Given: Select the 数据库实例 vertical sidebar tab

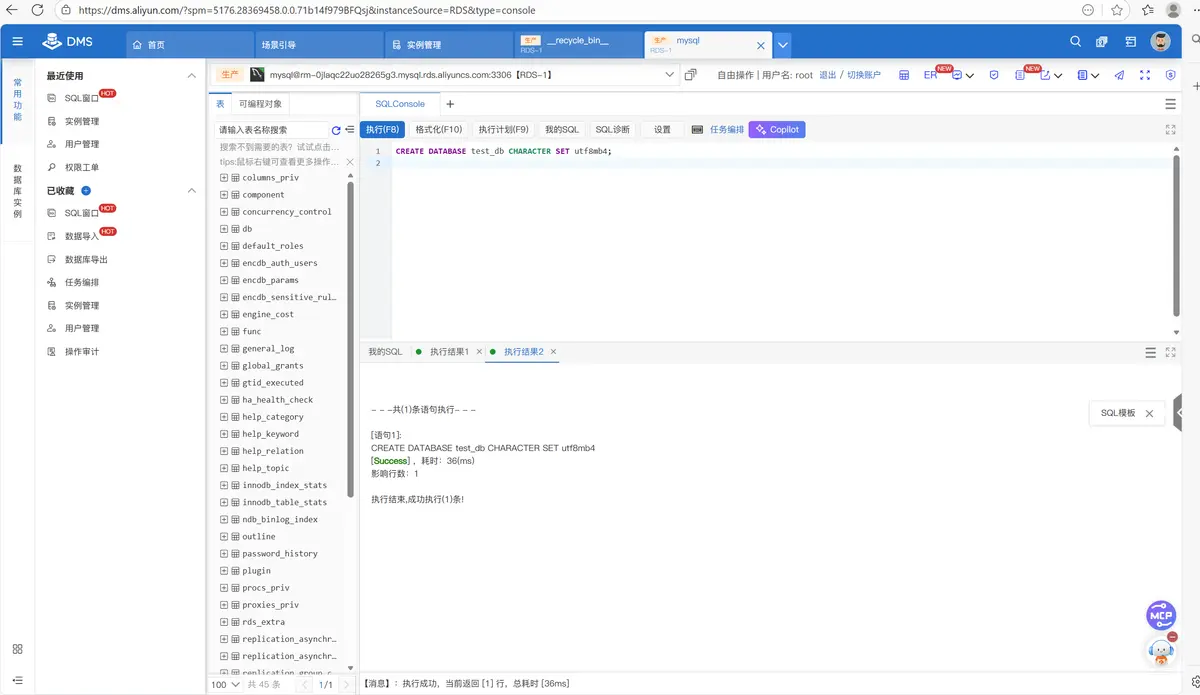Looking at the screenshot, I should (17, 192).
